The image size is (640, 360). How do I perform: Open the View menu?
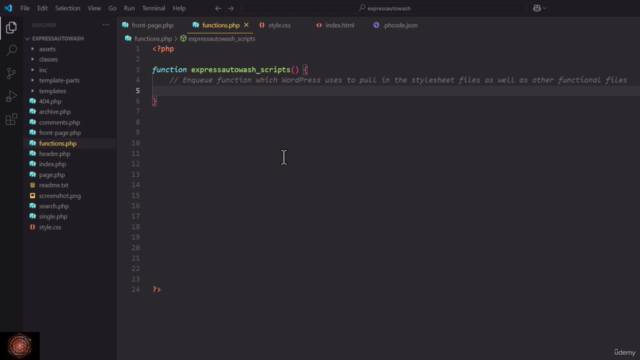(x=94, y=8)
